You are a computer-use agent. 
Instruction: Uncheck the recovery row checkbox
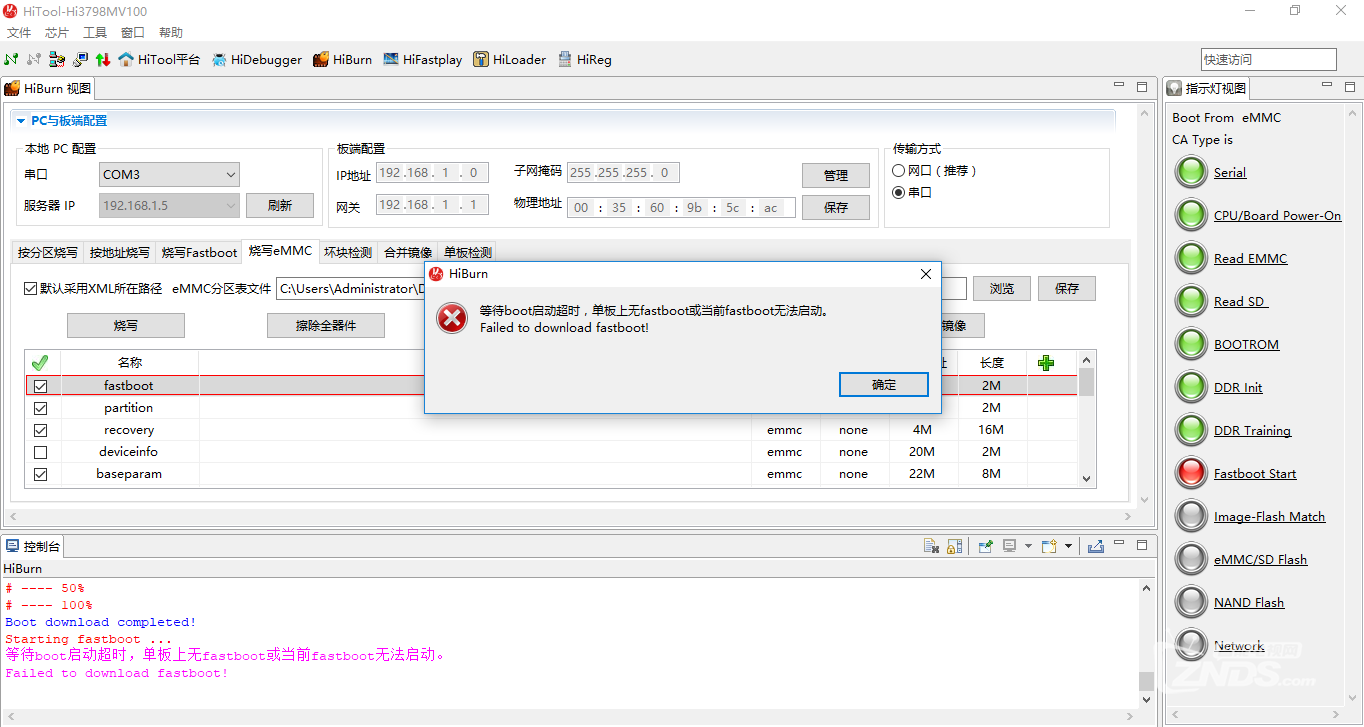pos(41,430)
